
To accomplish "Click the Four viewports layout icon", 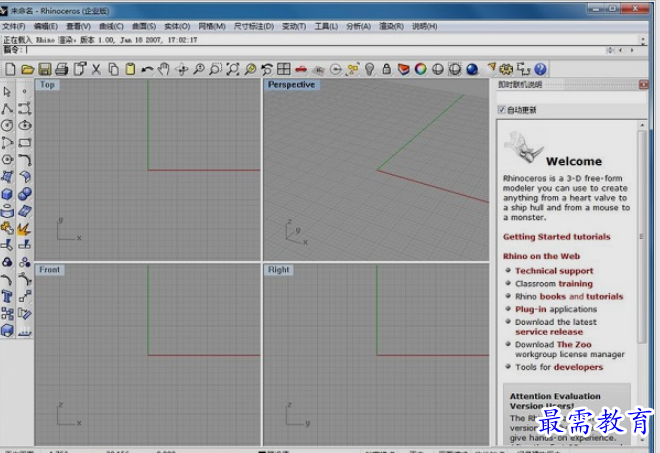I will tap(284, 69).
